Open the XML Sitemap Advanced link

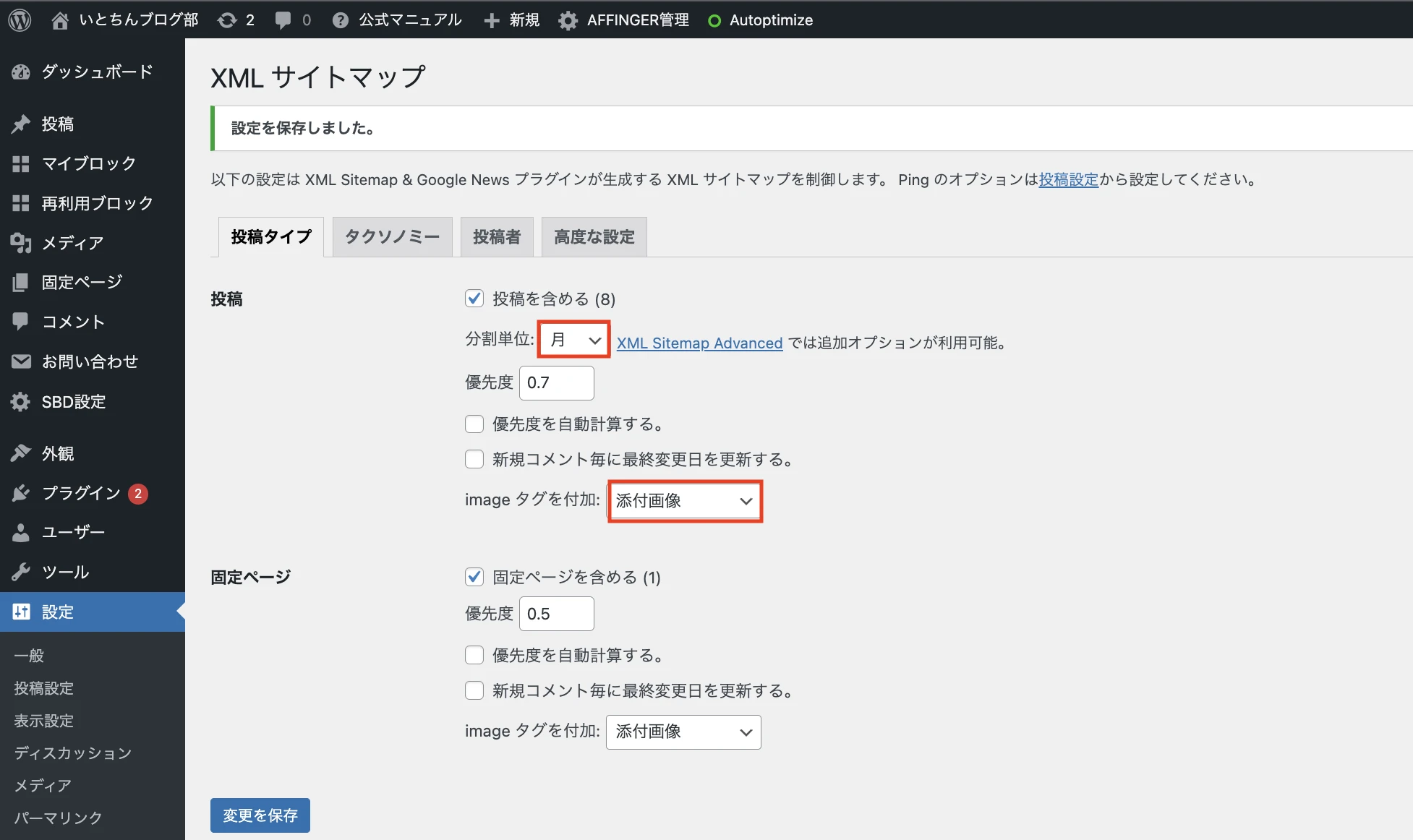pyautogui.click(x=699, y=343)
